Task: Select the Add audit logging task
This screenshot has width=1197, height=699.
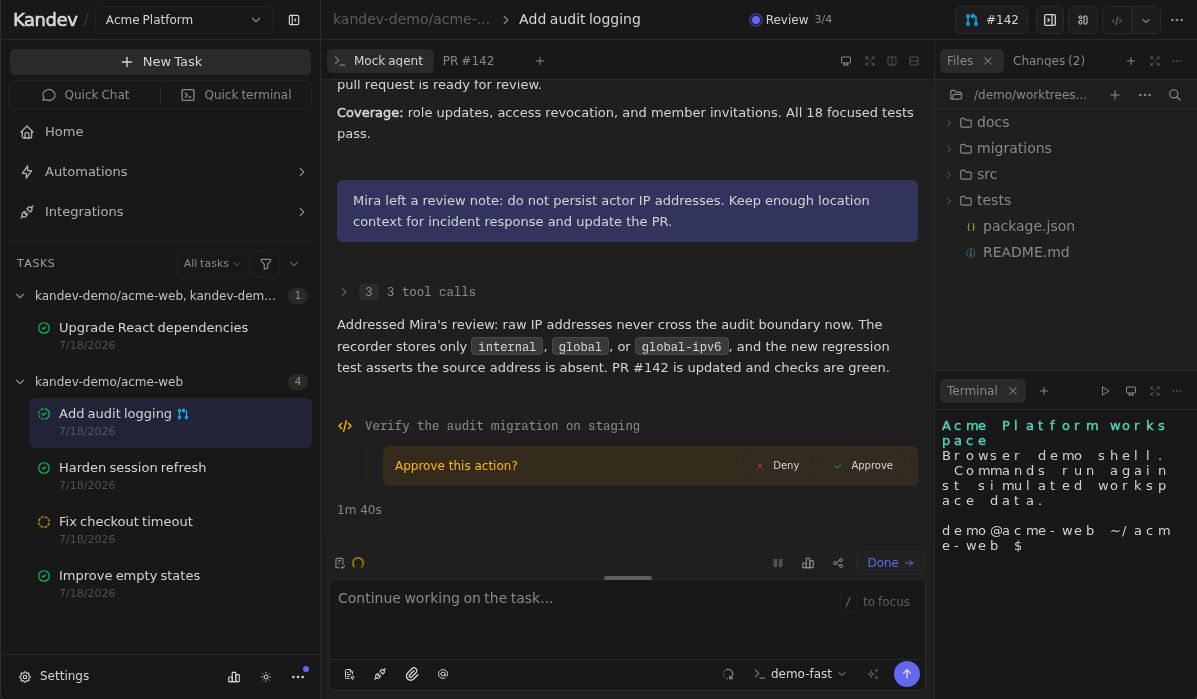Action: click(170, 422)
